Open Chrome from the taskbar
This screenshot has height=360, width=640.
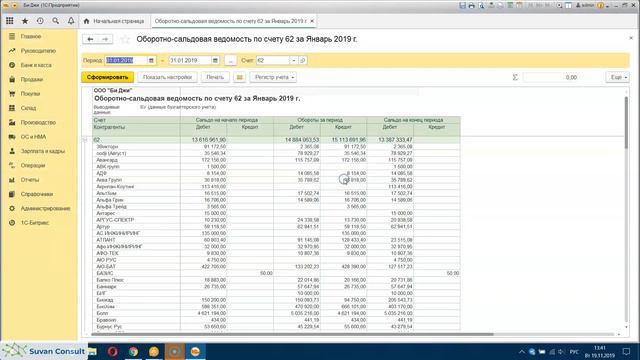point(133,351)
